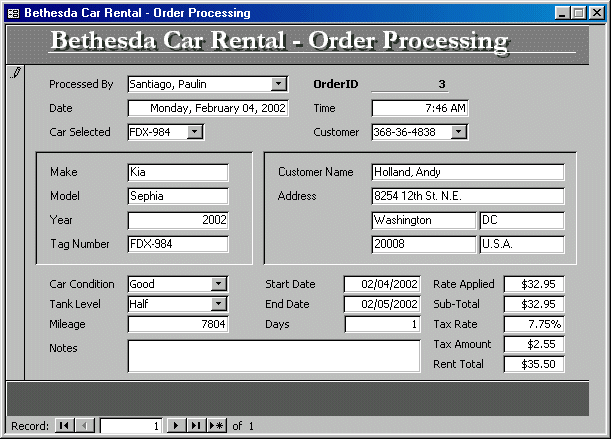Viewport: 611px width, 439px height.
Task: Click the OrderID label
Action: [x=336, y=84]
